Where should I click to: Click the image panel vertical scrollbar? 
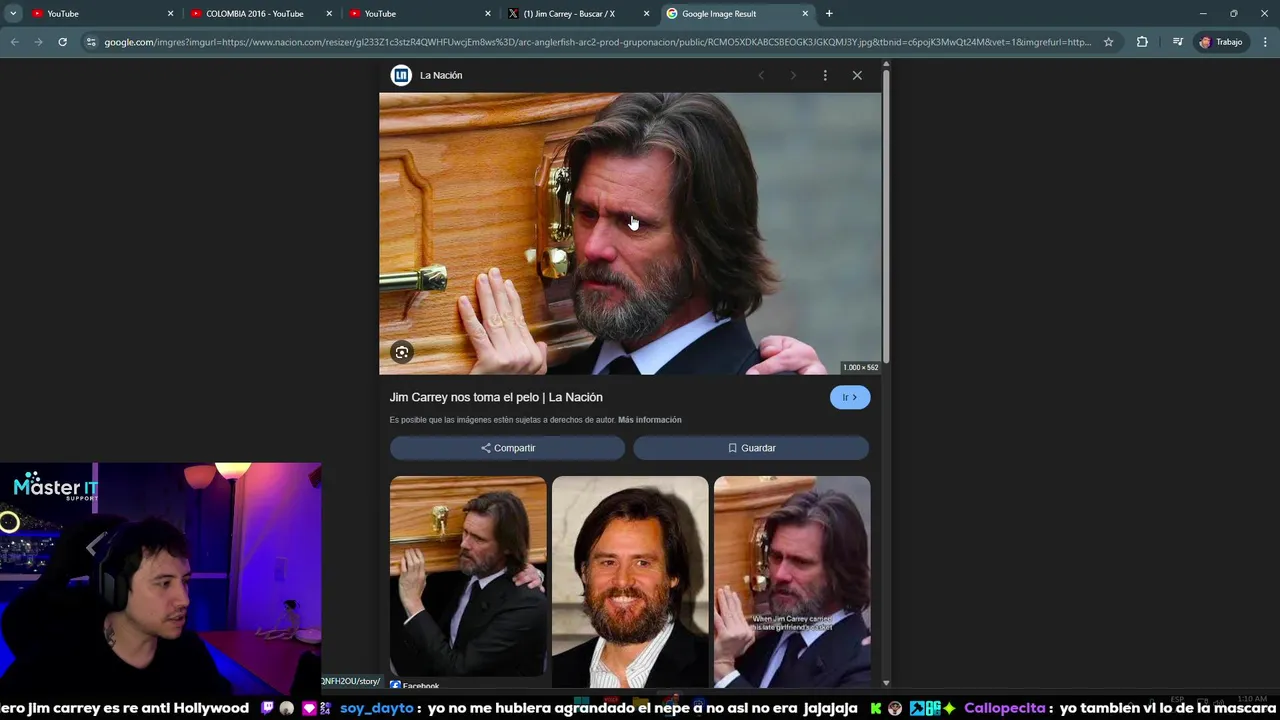(x=886, y=218)
